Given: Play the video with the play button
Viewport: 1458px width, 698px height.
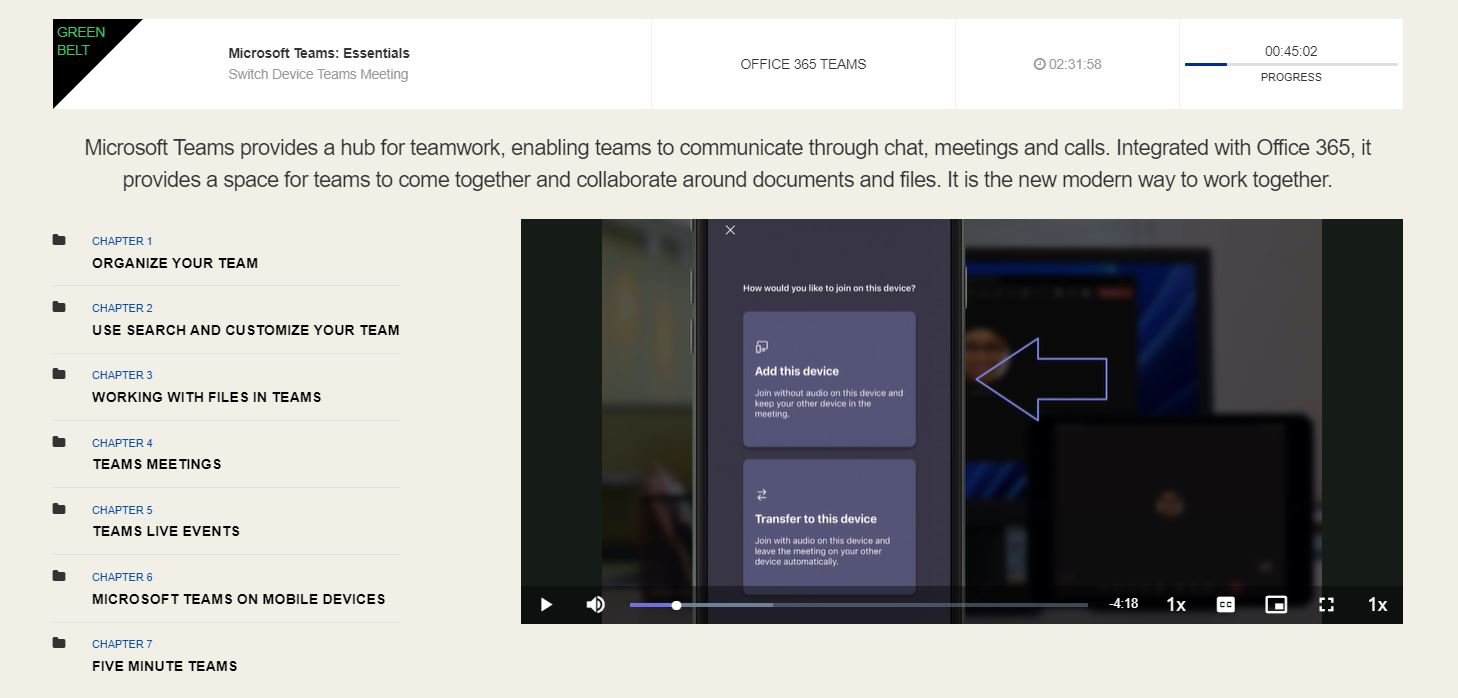Looking at the screenshot, I should point(546,604).
